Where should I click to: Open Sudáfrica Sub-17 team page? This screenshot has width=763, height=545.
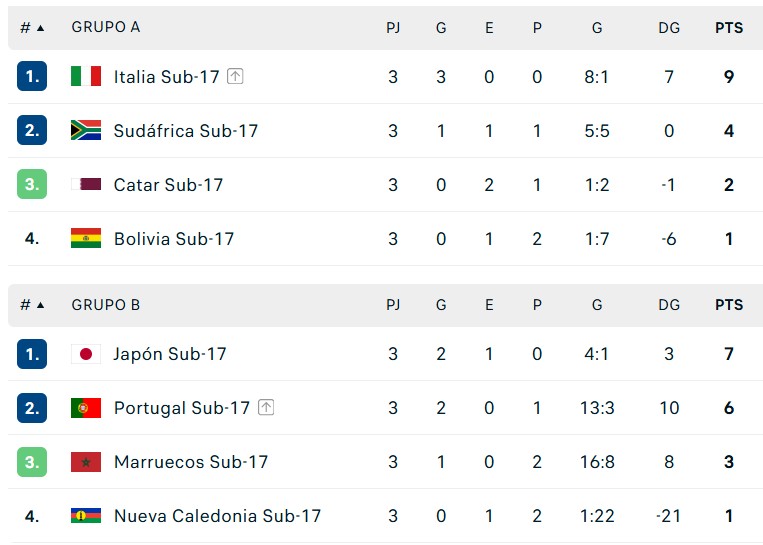coord(186,131)
